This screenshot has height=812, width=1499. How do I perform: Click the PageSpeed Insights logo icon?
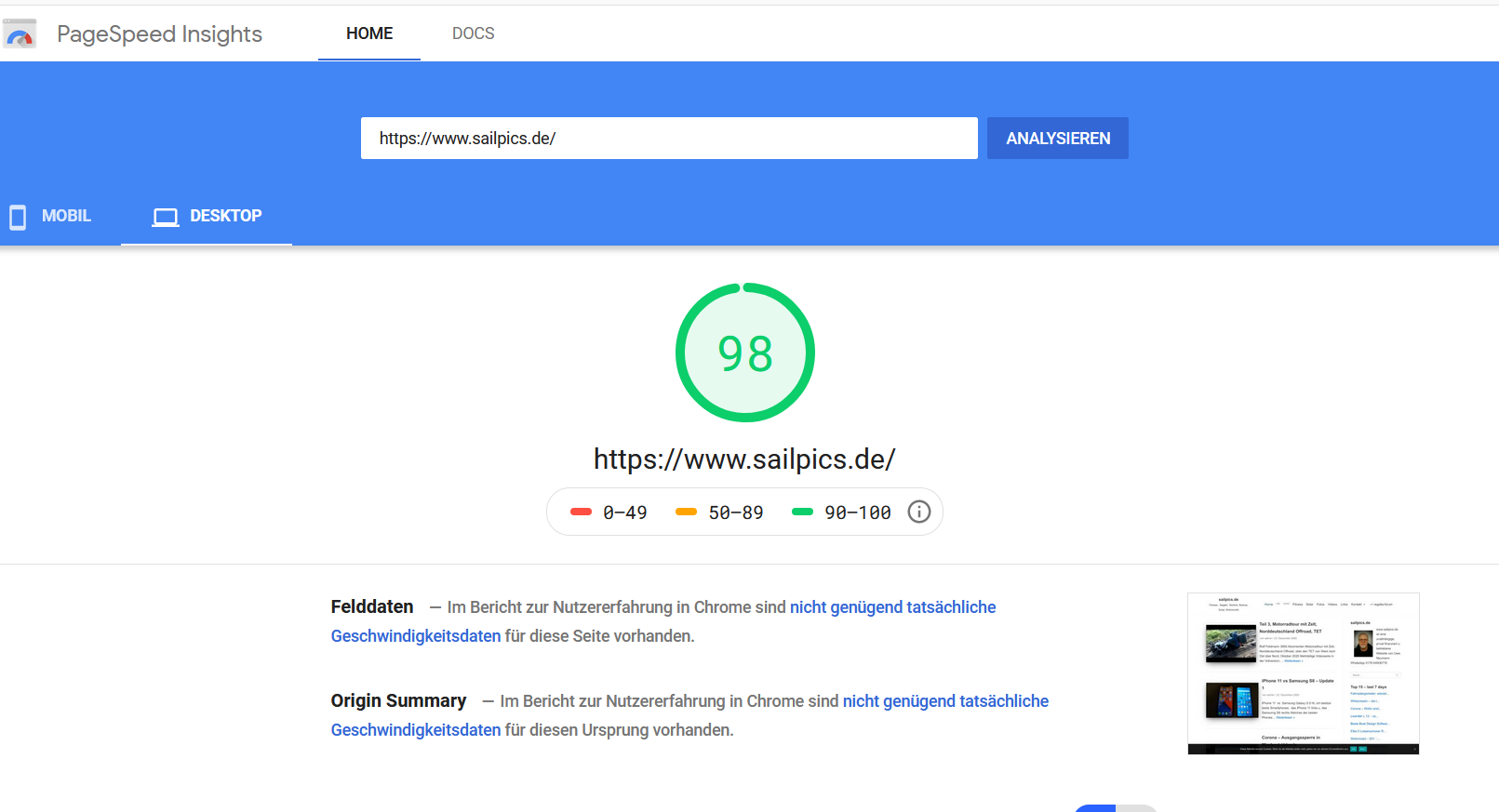coord(20,33)
